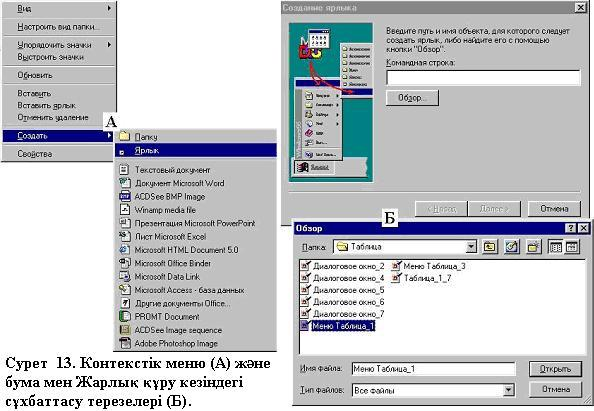Click Microsoft Data Link icon

125,277
